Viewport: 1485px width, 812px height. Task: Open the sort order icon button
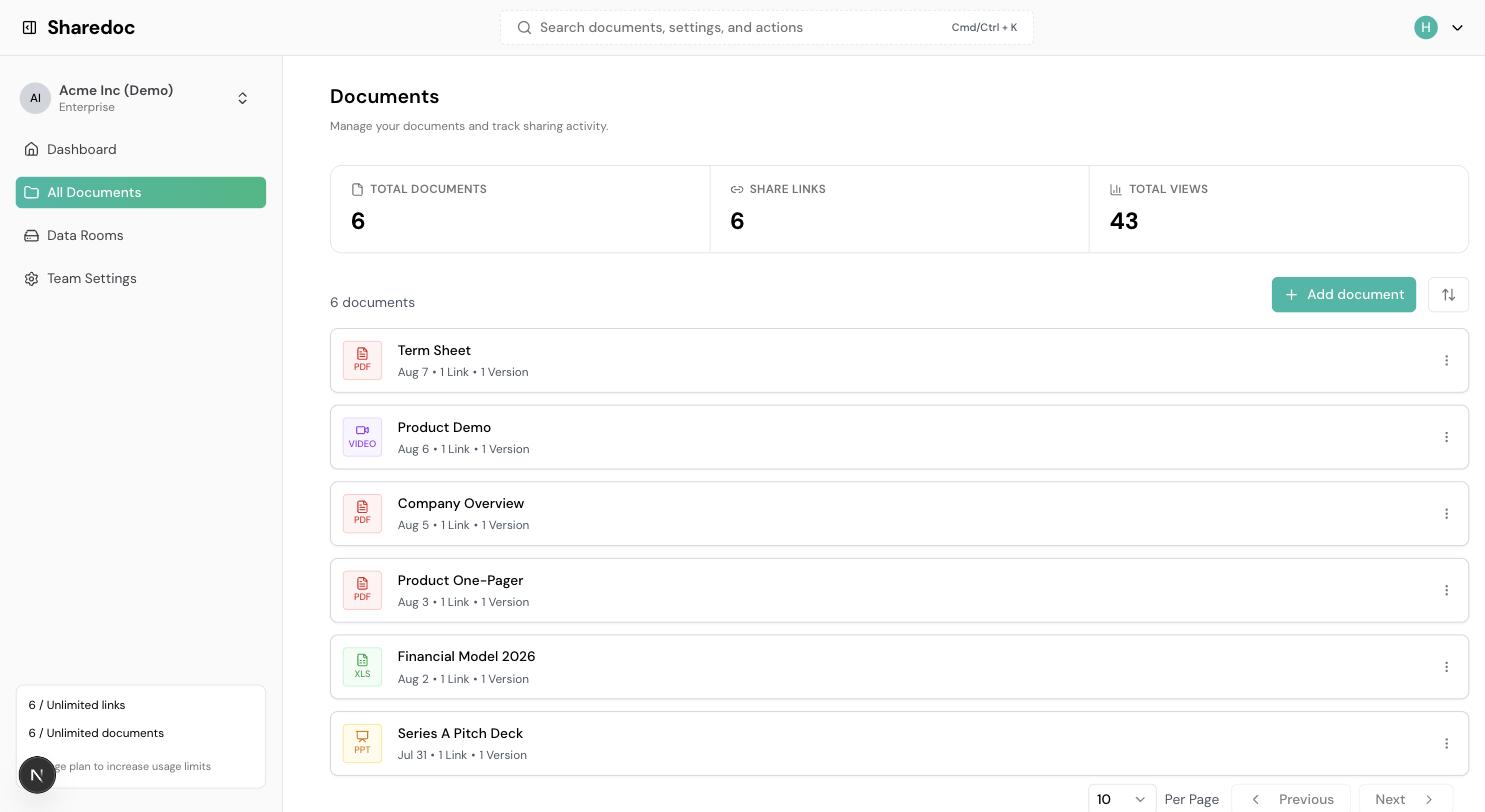click(x=1448, y=294)
